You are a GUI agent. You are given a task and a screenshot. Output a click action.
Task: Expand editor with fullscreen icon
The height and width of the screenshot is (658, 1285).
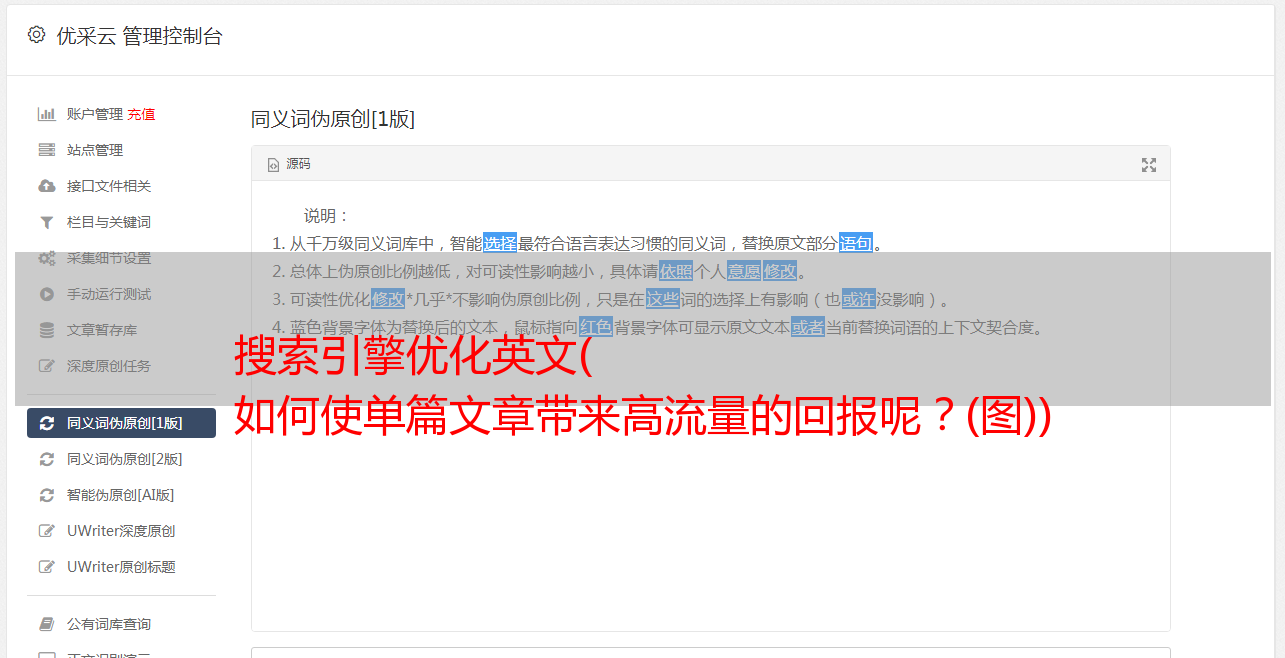pos(1149,165)
